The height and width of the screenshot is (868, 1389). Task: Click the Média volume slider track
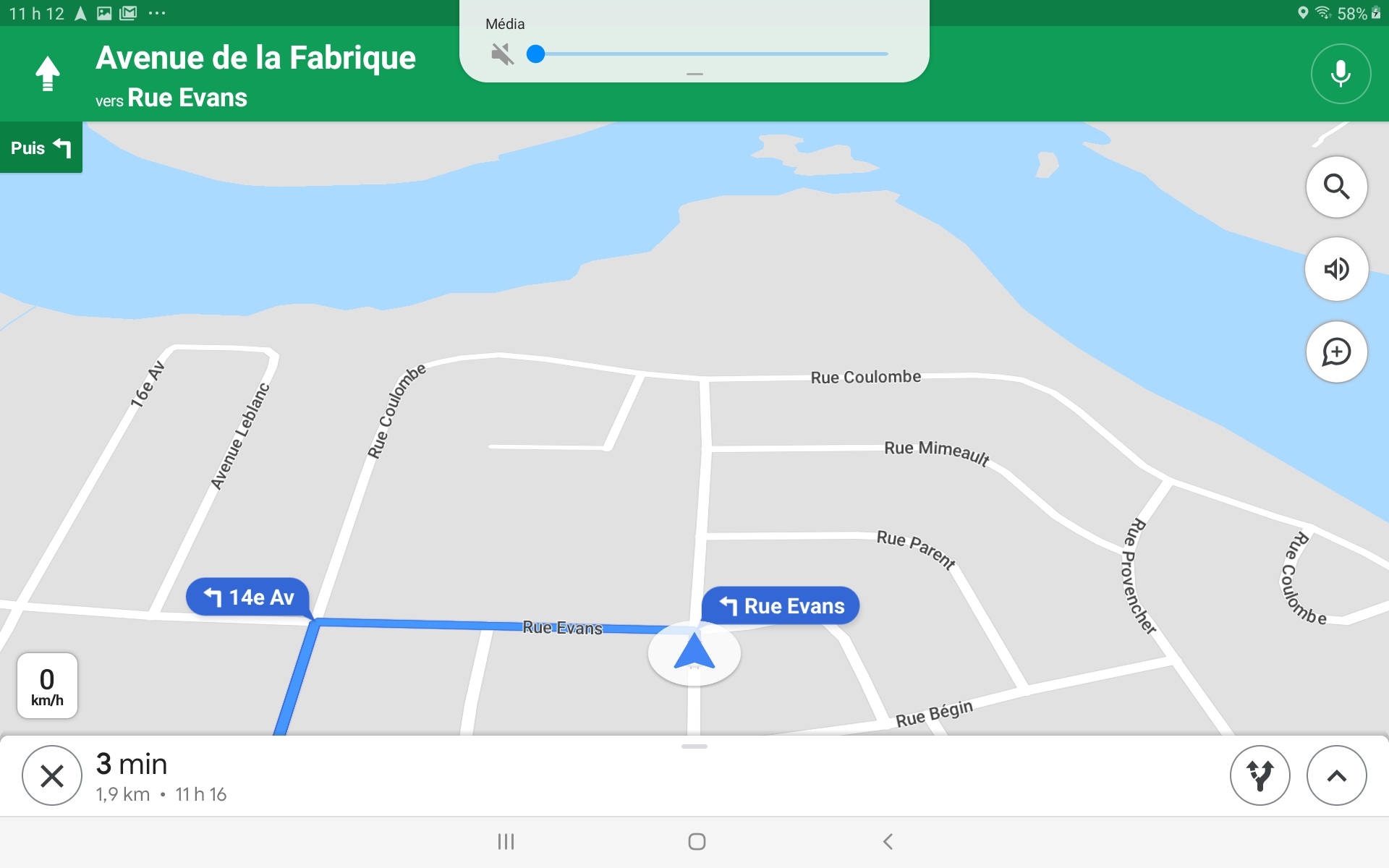711,54
